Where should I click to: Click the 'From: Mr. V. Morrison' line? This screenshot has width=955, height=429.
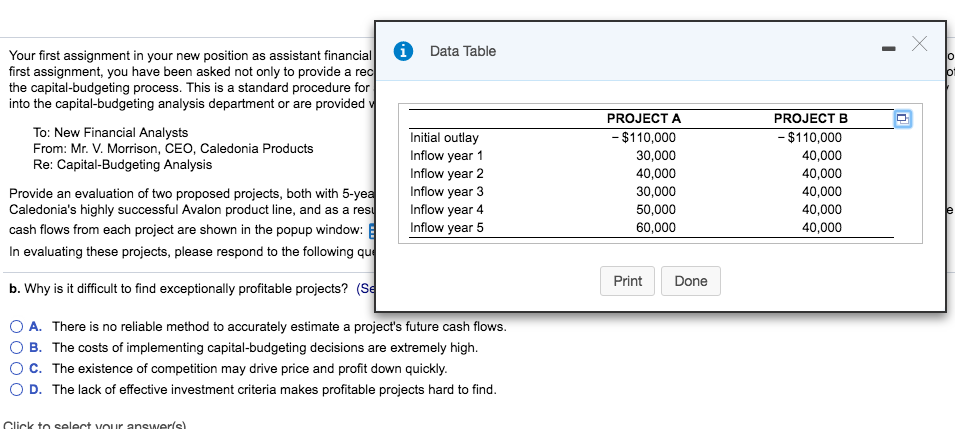pos(174,148)
